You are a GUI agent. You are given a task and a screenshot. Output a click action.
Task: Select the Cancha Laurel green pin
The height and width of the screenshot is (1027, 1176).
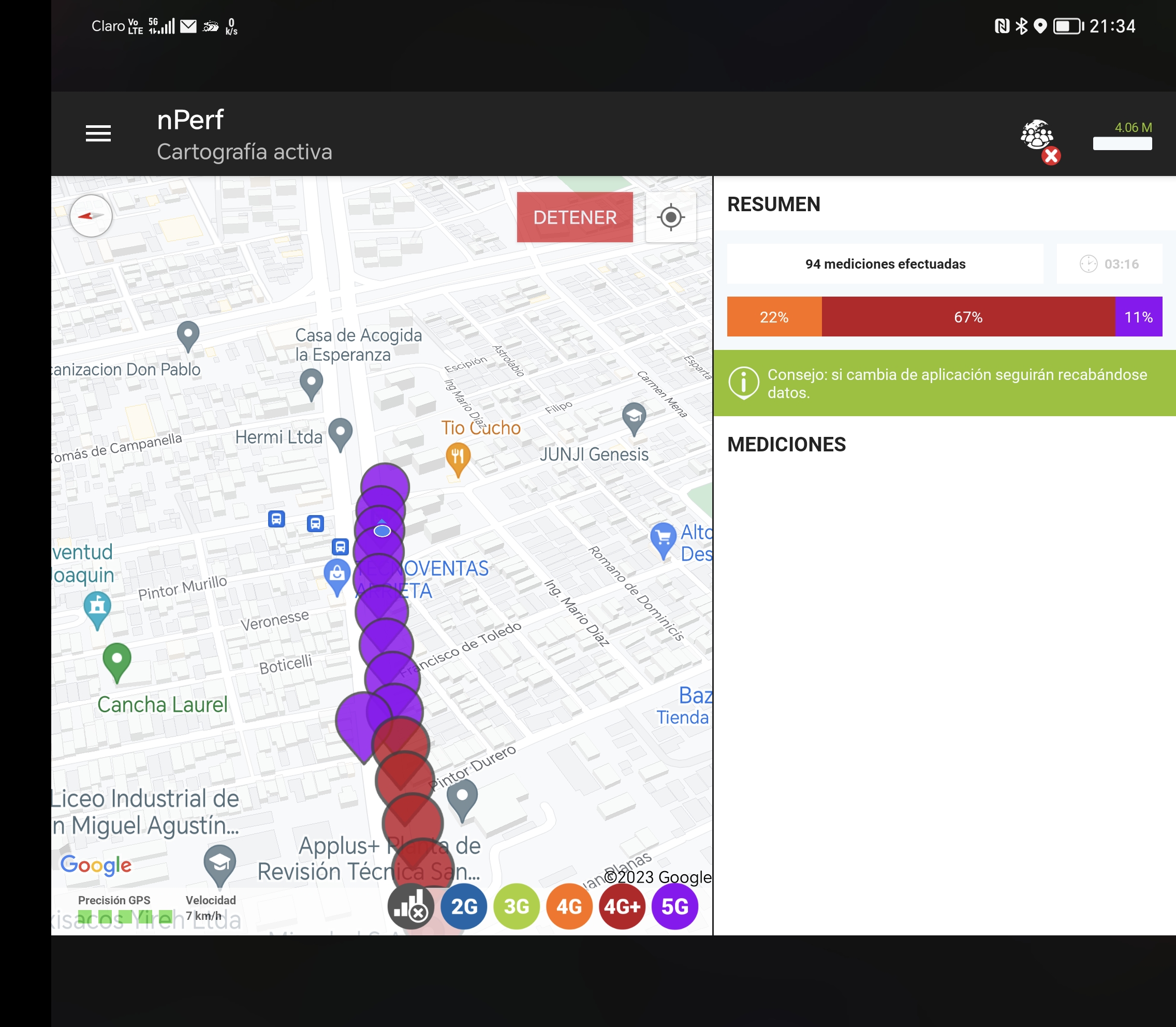pyautogui.click(x=117, y=663)
